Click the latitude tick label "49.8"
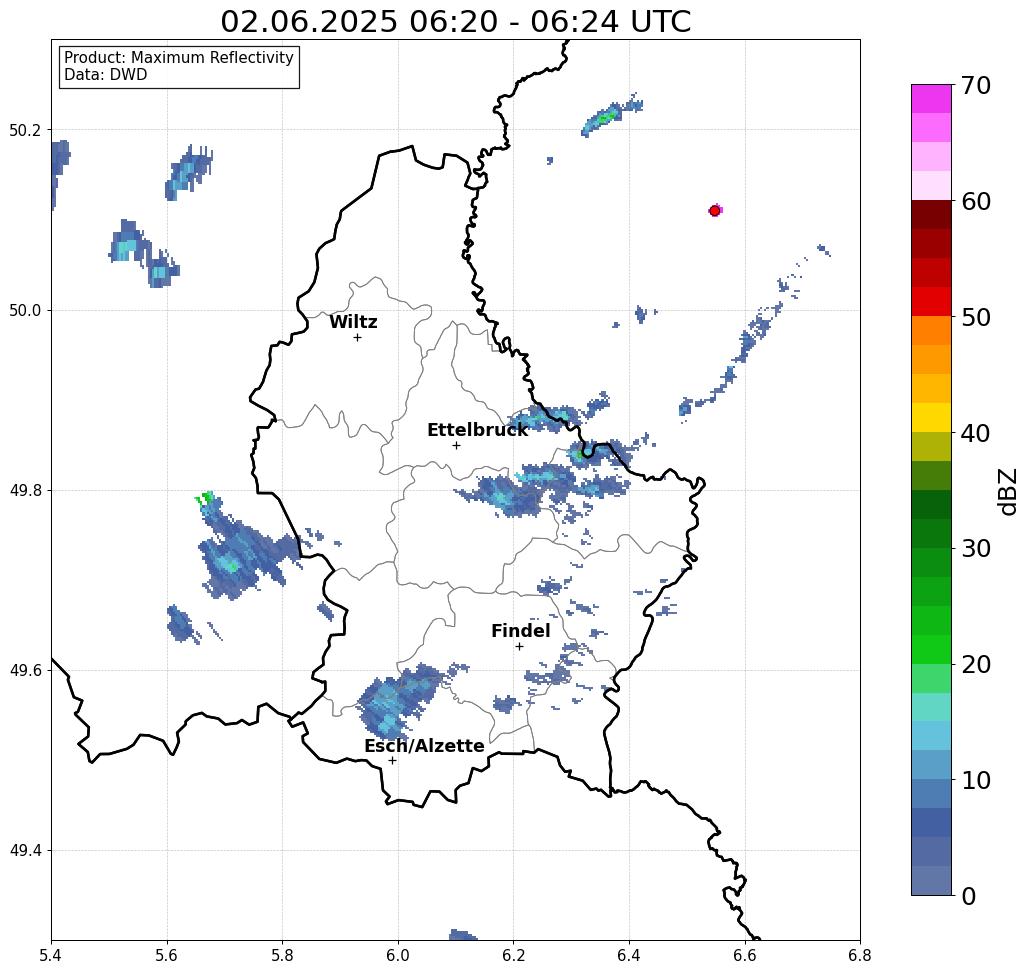This screenshot has height=973, width=1029. pos(25,490)
